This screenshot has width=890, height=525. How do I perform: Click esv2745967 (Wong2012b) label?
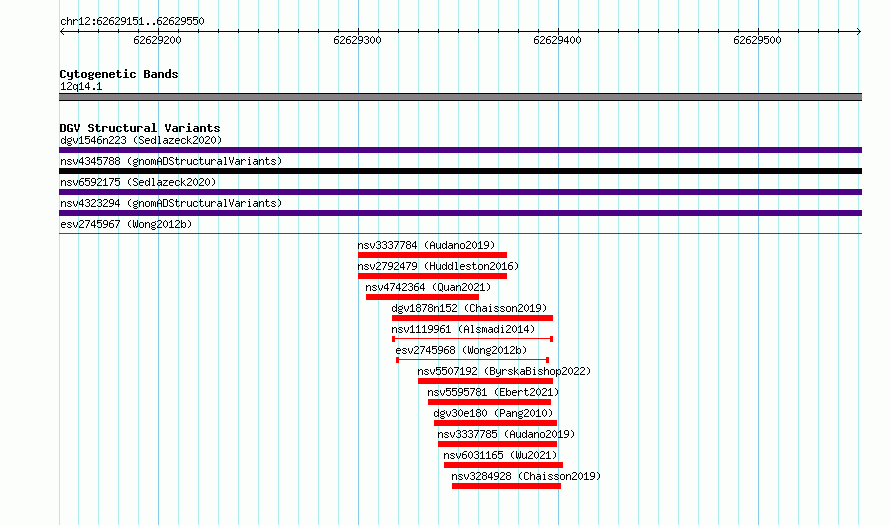[126, 224]
